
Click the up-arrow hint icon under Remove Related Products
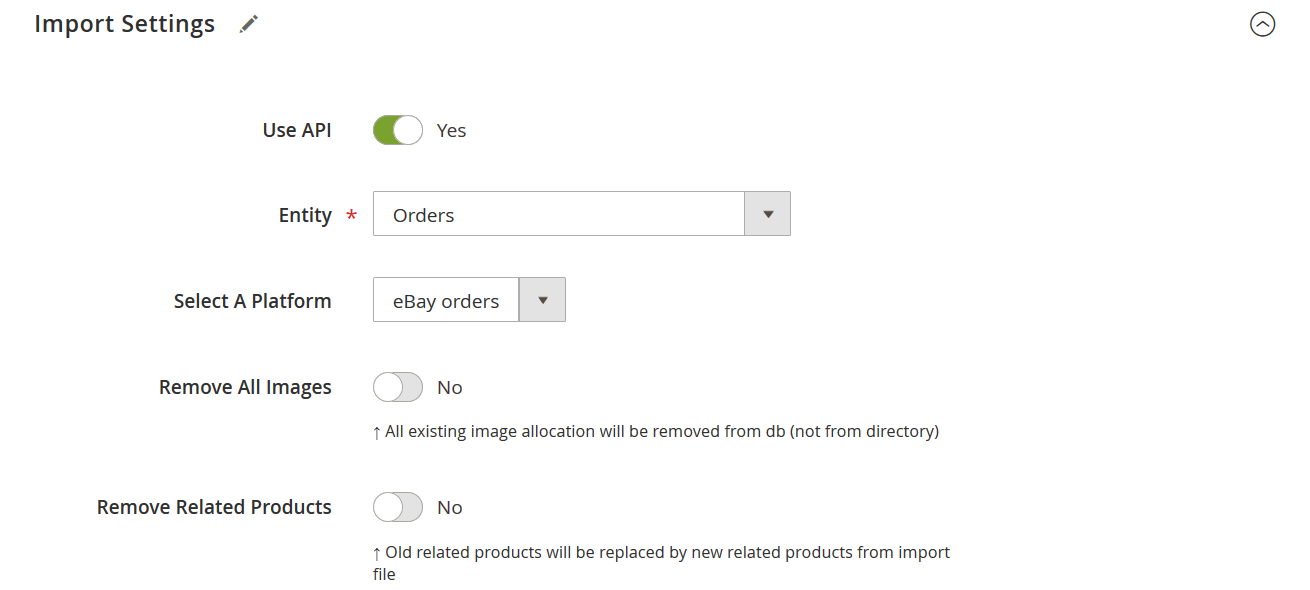[377, 552]
